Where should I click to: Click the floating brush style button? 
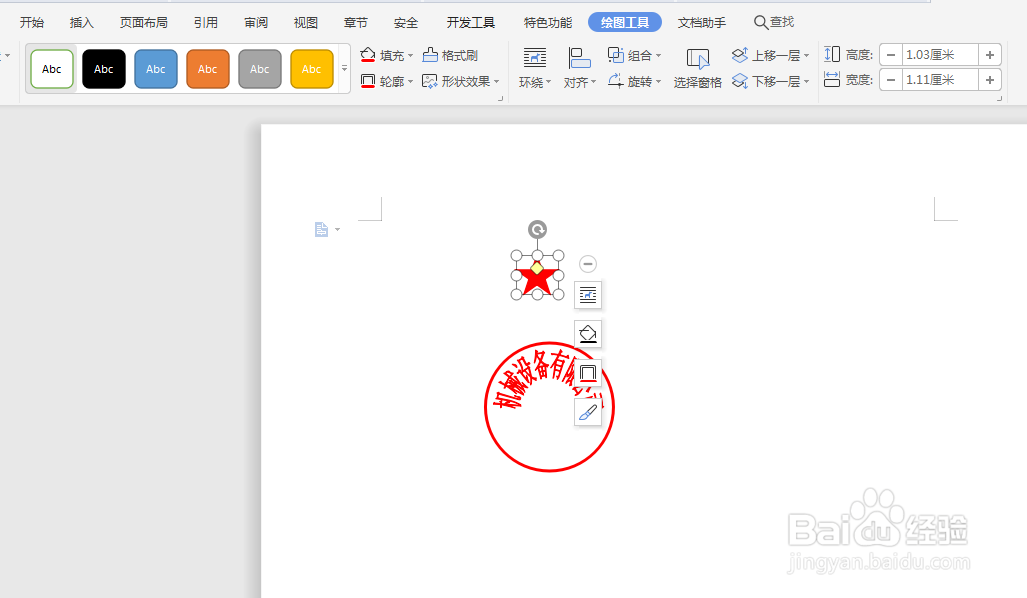[x=588, y=411]
